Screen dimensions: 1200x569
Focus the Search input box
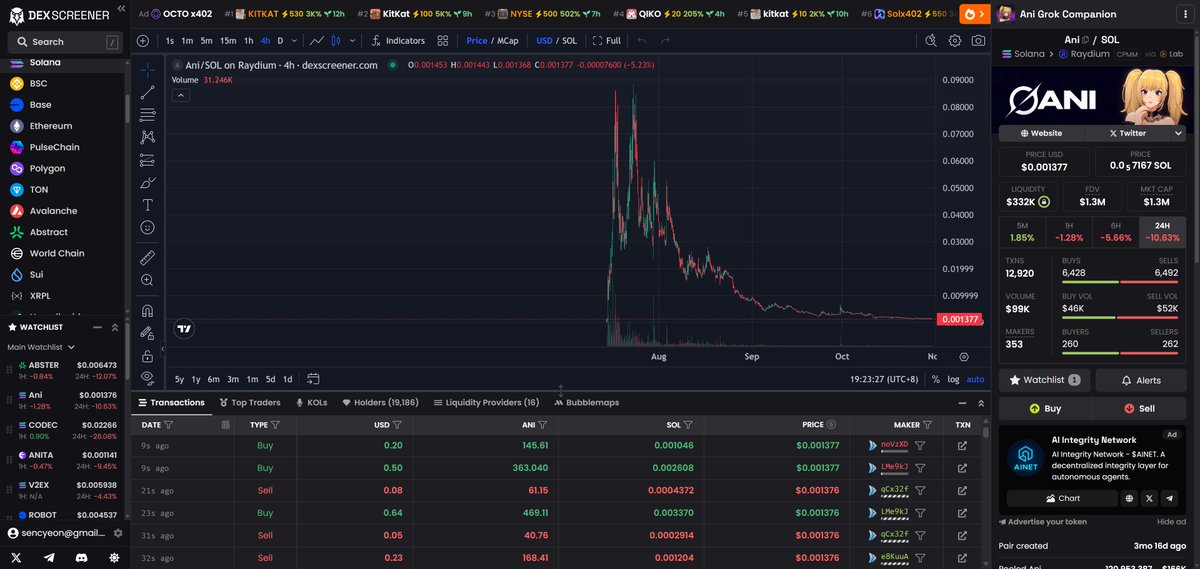tap(64, 42)
